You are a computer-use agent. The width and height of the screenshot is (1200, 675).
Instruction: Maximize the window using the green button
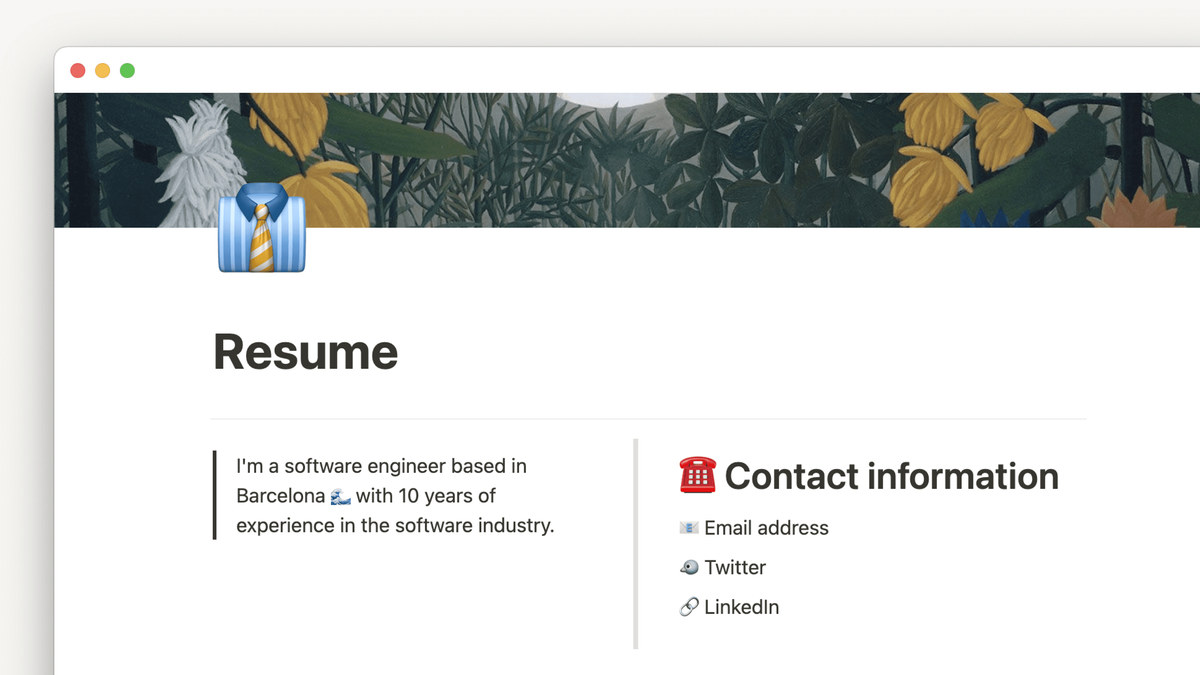click(x=127, y=71)
